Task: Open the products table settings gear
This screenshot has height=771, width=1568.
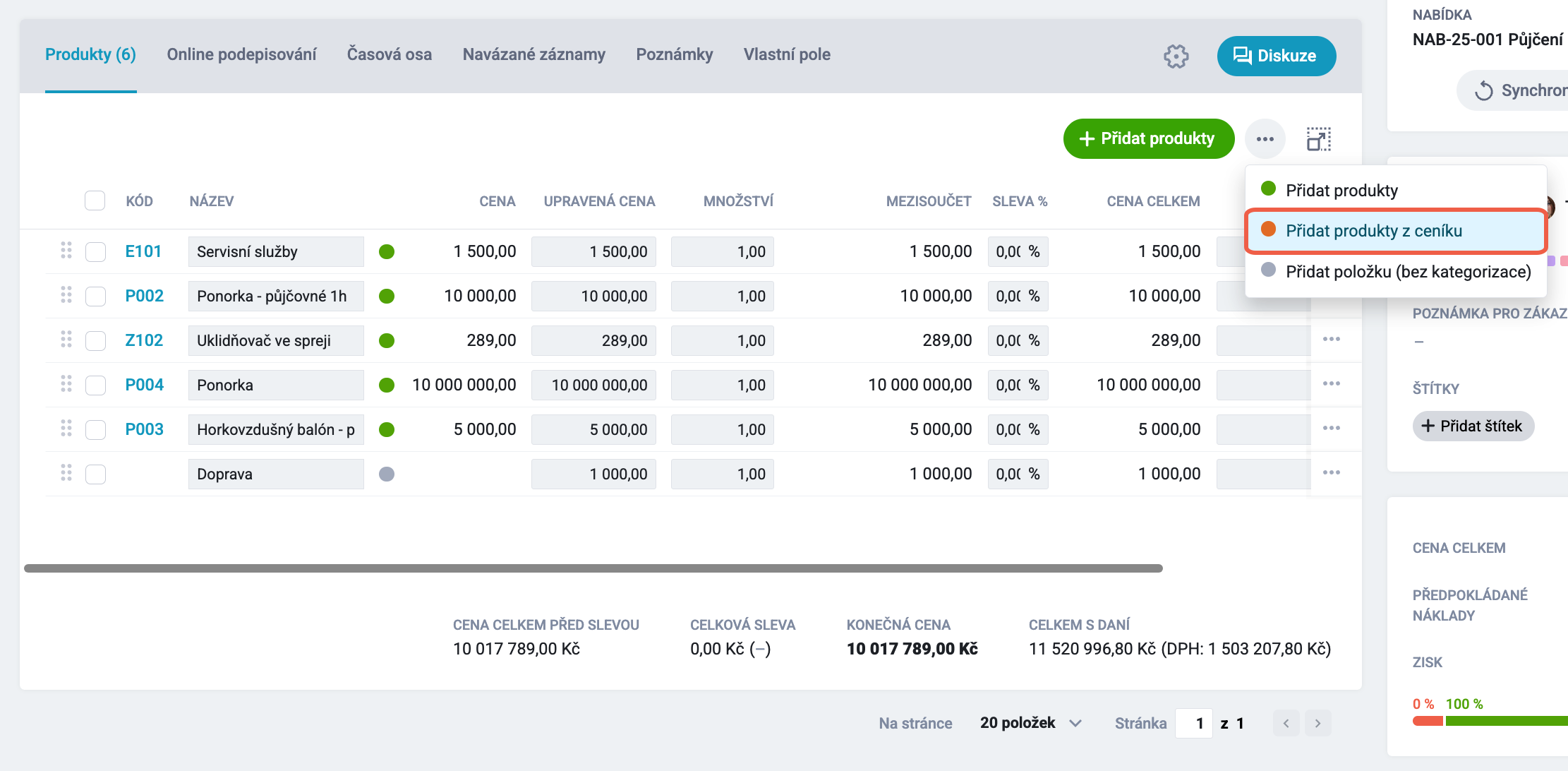Action: coord(1176,56)
